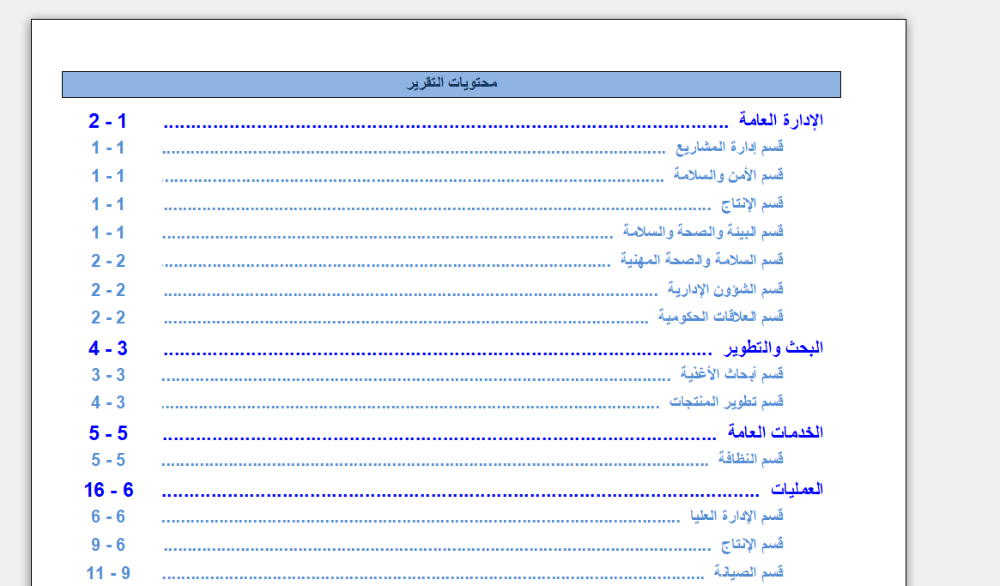Go to 'قسم إدارة المشاريع' entry
1000x586 pixels.
[x=730, y=147]
